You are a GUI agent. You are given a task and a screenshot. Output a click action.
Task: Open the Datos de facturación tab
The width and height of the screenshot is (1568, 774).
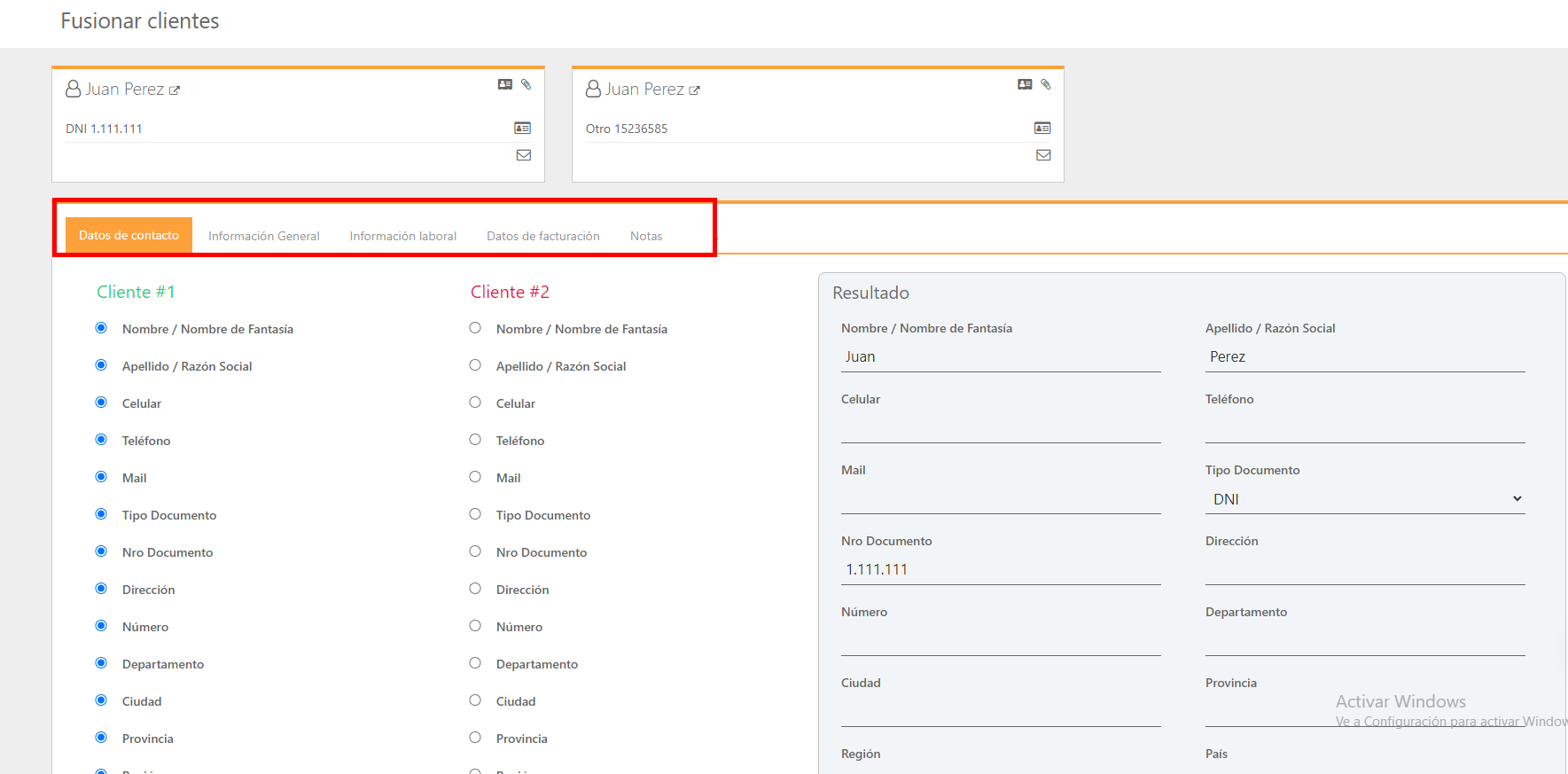542,236
